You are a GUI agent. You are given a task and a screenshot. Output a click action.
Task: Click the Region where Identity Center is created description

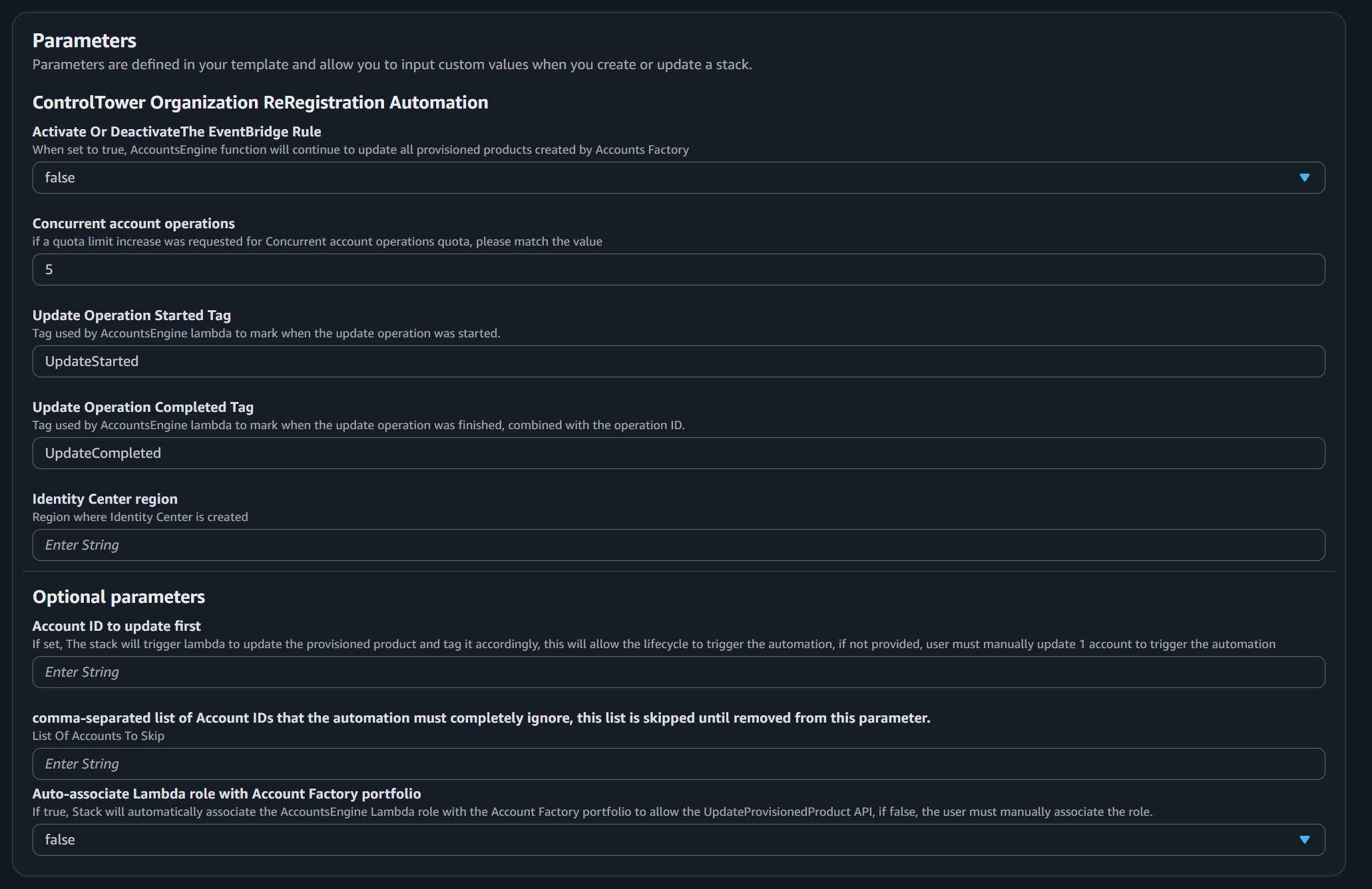[140, 517]
